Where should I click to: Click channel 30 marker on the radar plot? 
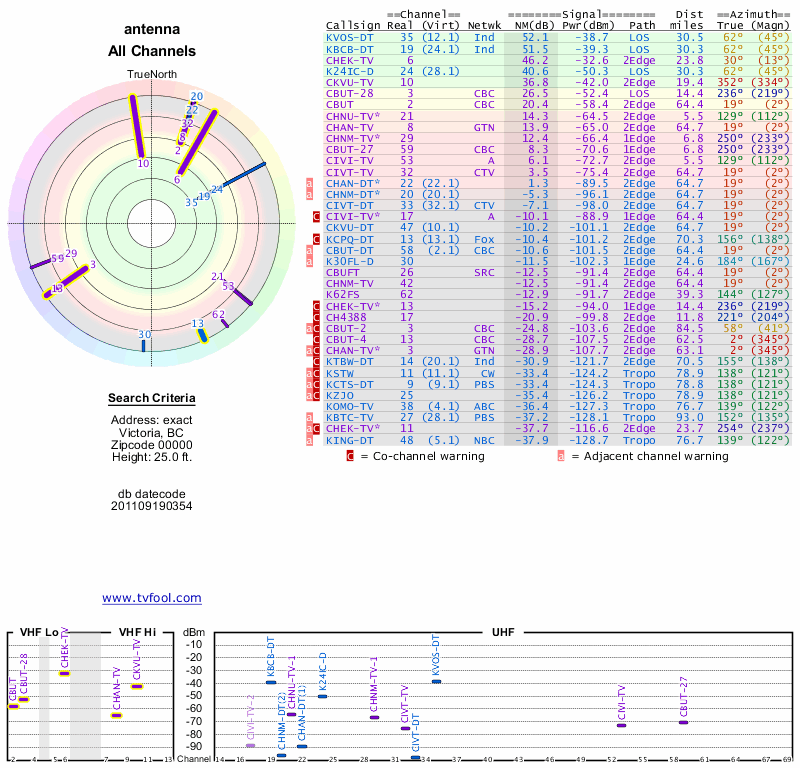click(x=143, y=345)
